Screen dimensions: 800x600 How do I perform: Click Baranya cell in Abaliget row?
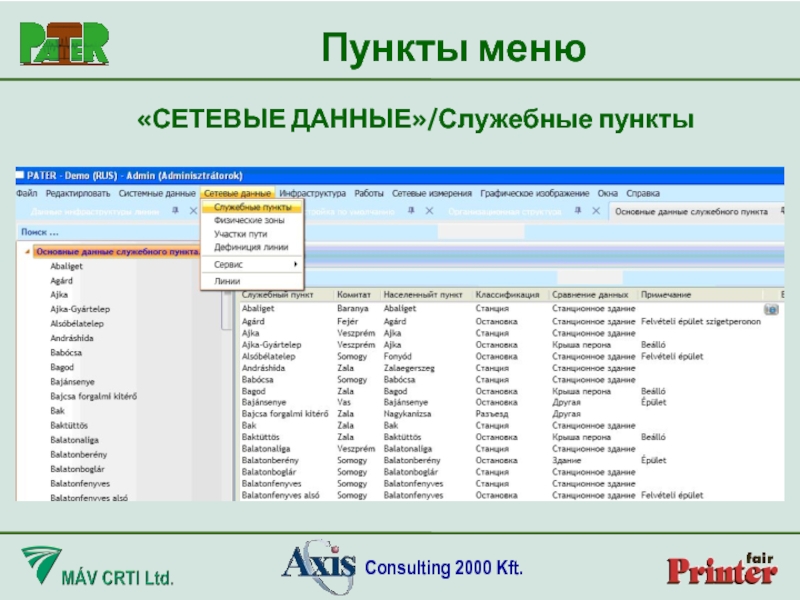click(x=353, y=309)
